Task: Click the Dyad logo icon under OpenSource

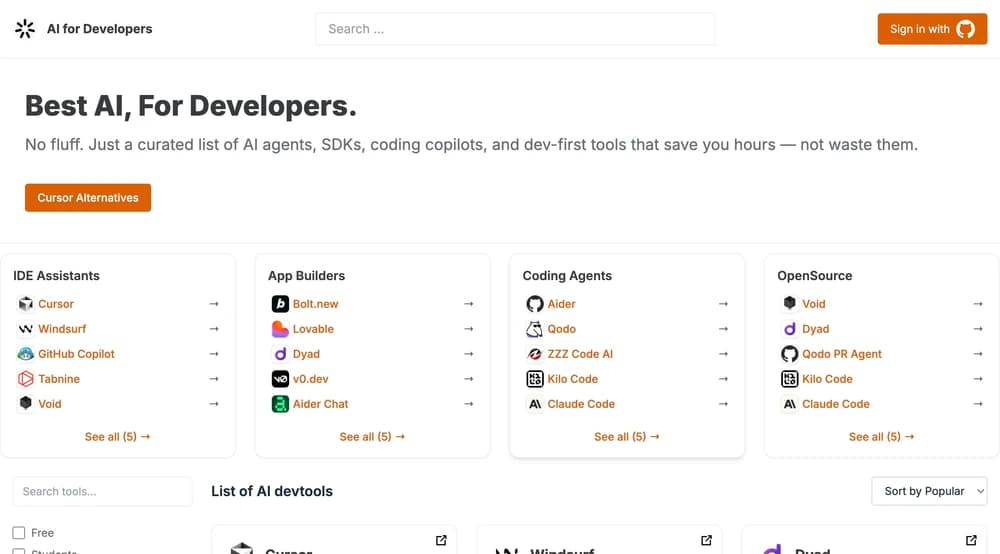Action: [790, 329]
